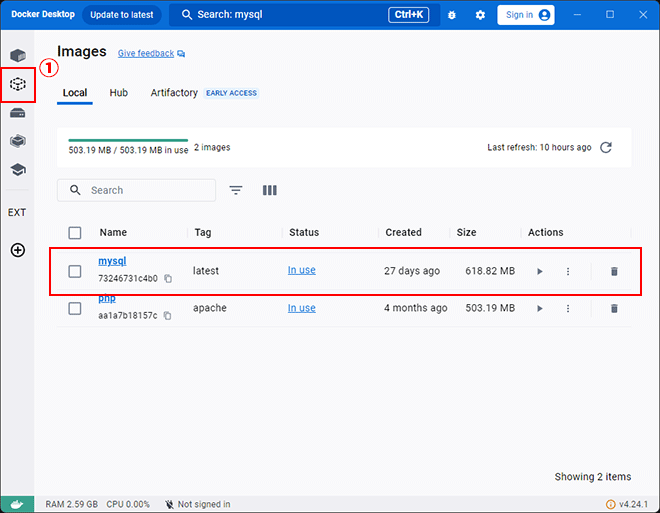The image size is (660, 513).
Task: Delete the mysql image
Action: click(614, 271)
